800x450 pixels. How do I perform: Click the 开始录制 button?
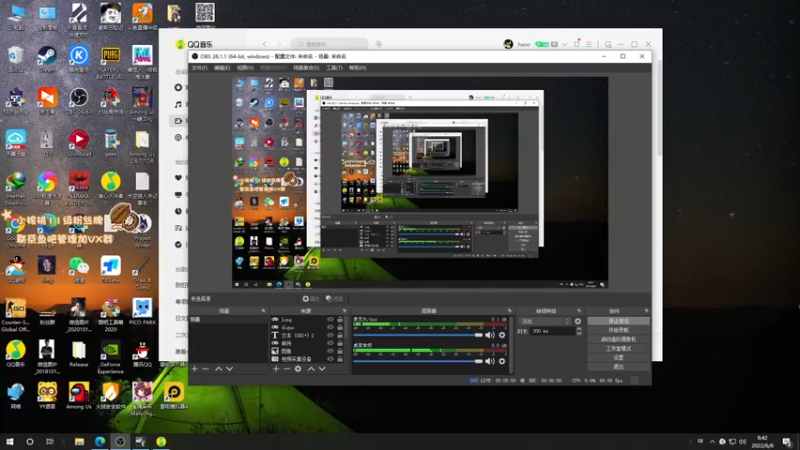click(618, 330)
